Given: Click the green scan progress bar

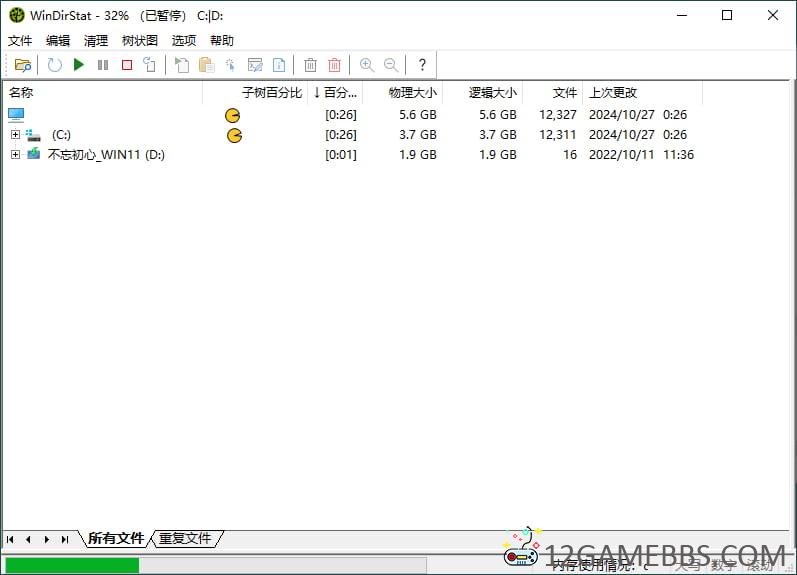Looking at the screenshot, I should (x=72, y=565).
